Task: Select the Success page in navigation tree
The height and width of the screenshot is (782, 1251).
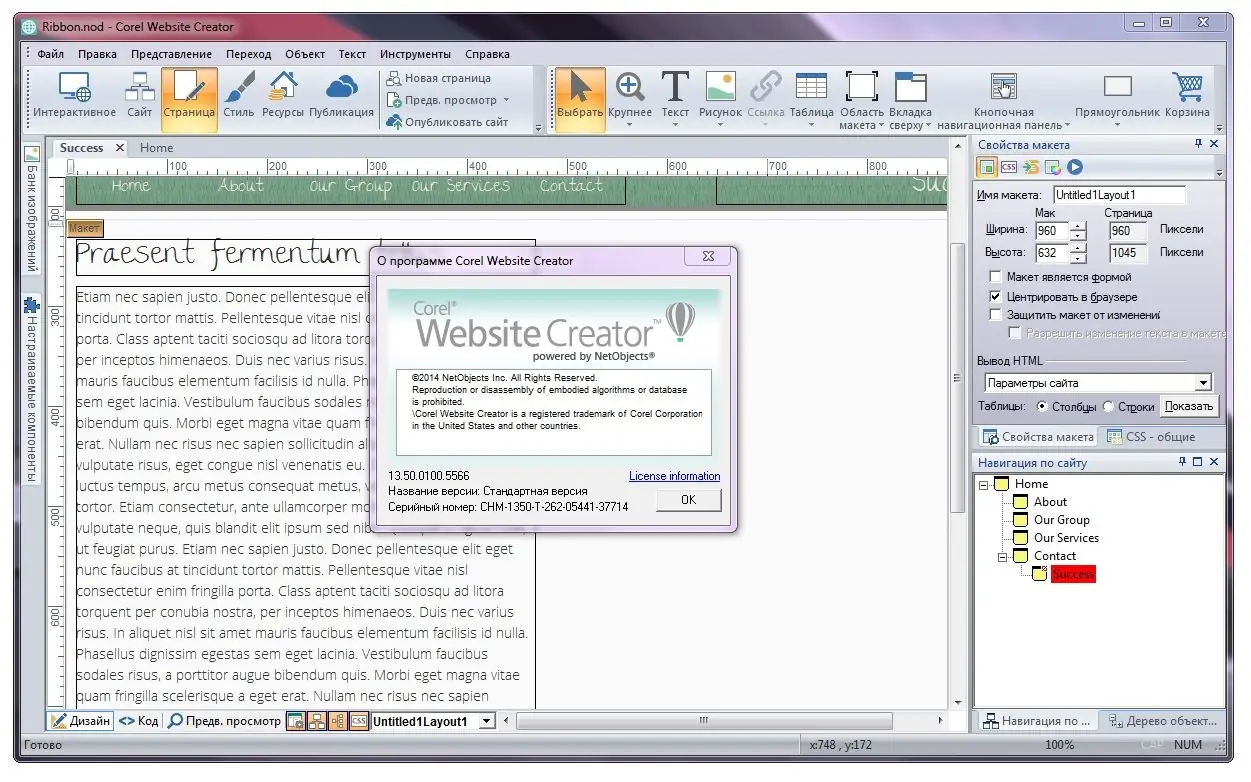Action: click(x=1073, y=574)
